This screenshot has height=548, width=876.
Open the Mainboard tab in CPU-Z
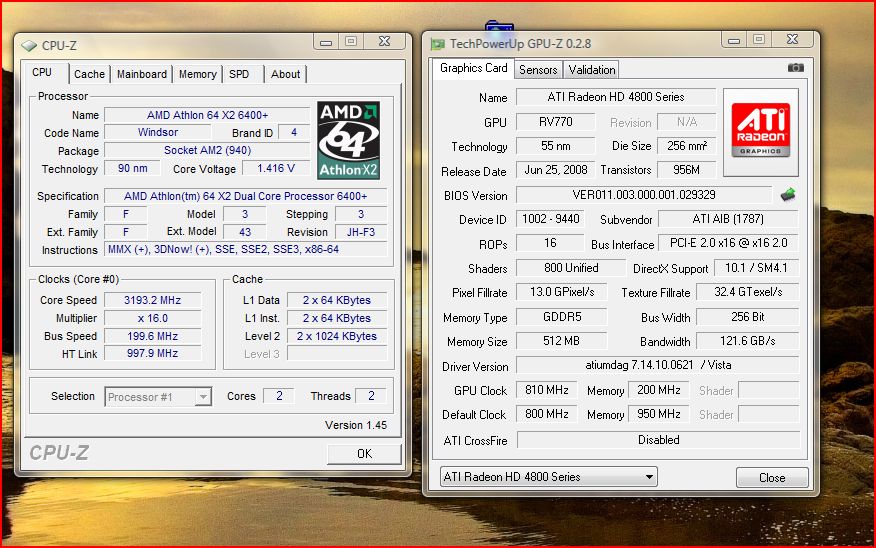coord(142,74)
